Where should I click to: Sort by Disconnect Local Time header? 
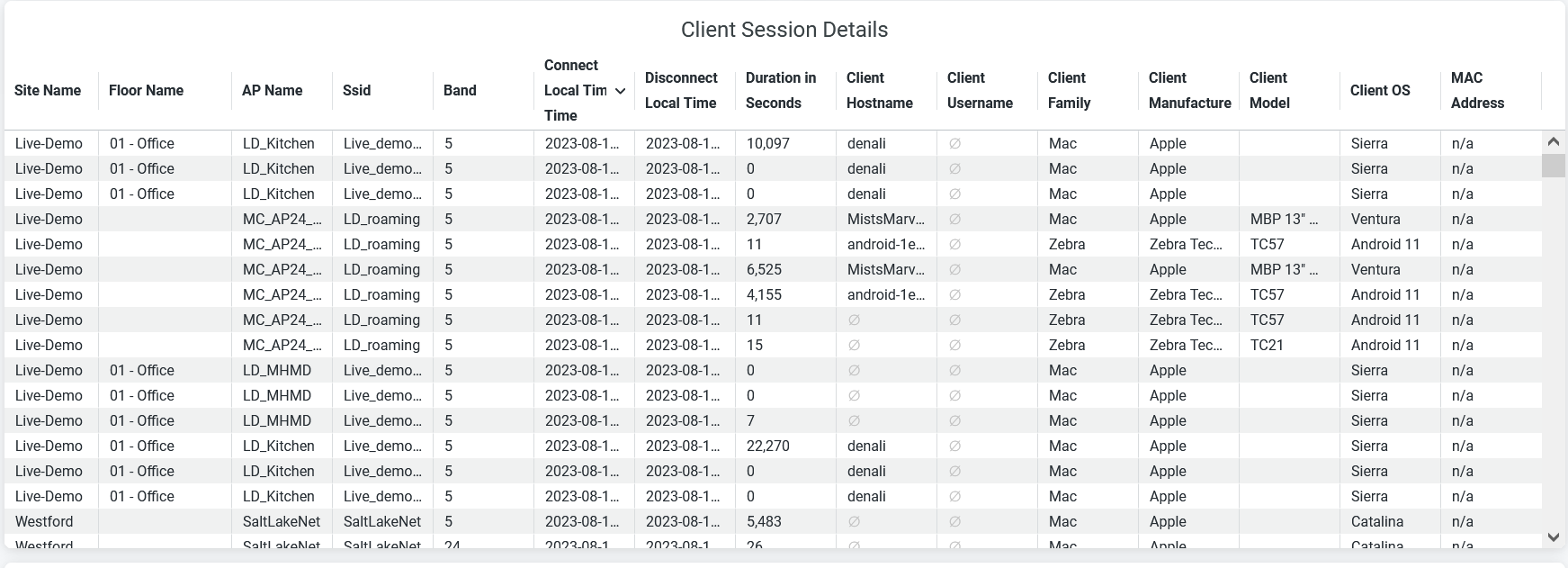pyautogui.click(x=681, y=90)
